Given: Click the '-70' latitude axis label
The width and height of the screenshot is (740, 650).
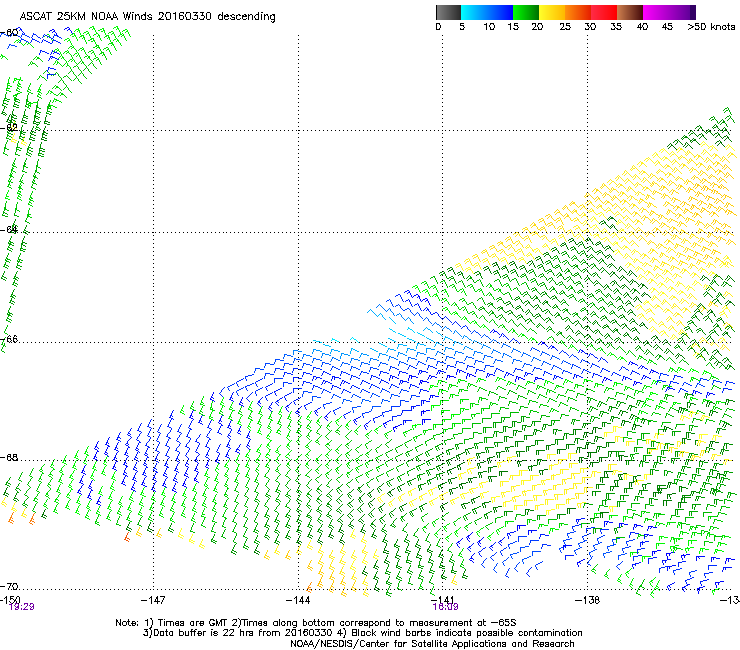Looking at the screenshot, I should 9,586.
